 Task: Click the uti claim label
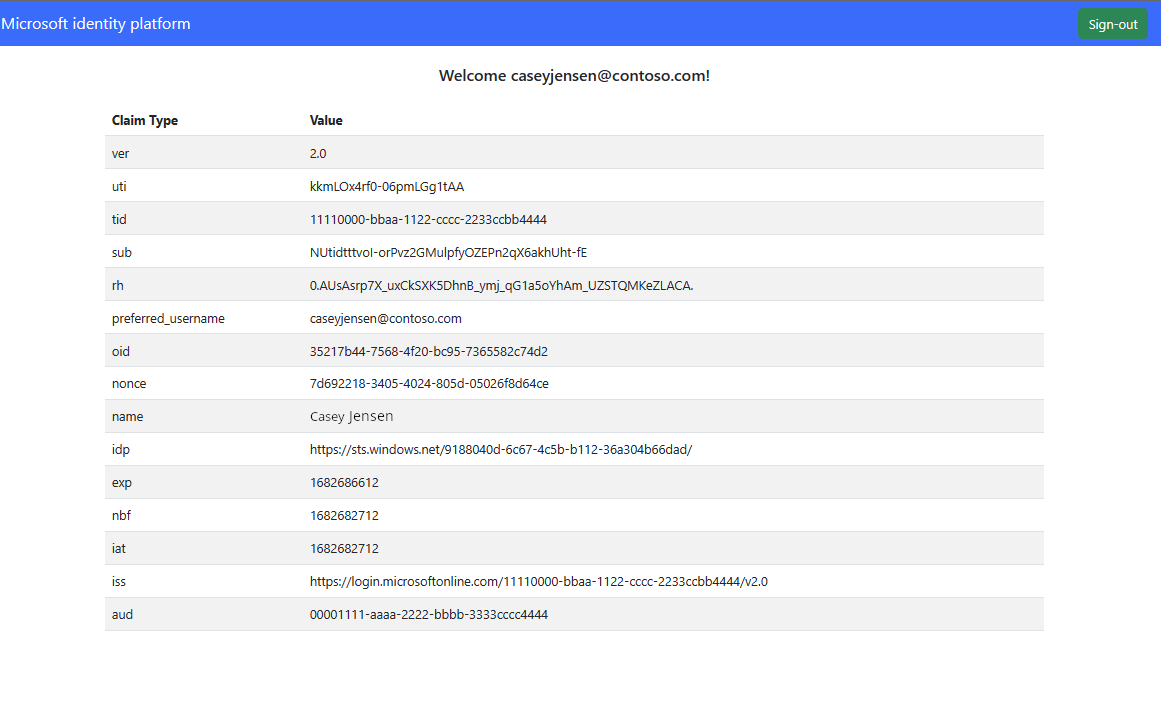click(x=119, y=186)
